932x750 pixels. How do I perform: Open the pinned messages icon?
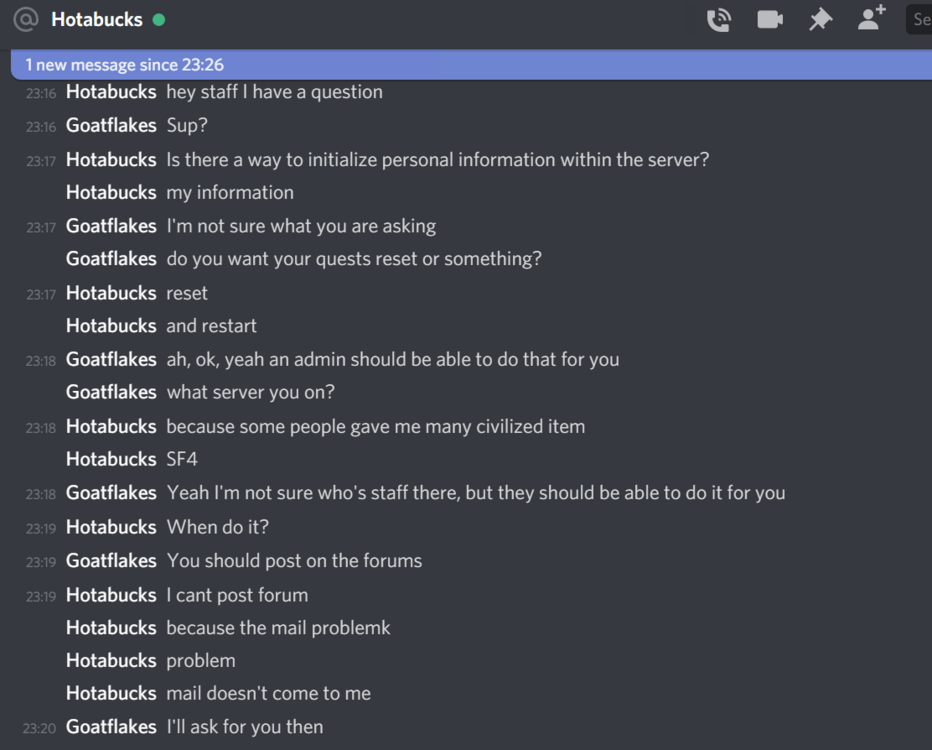(820, 20)
